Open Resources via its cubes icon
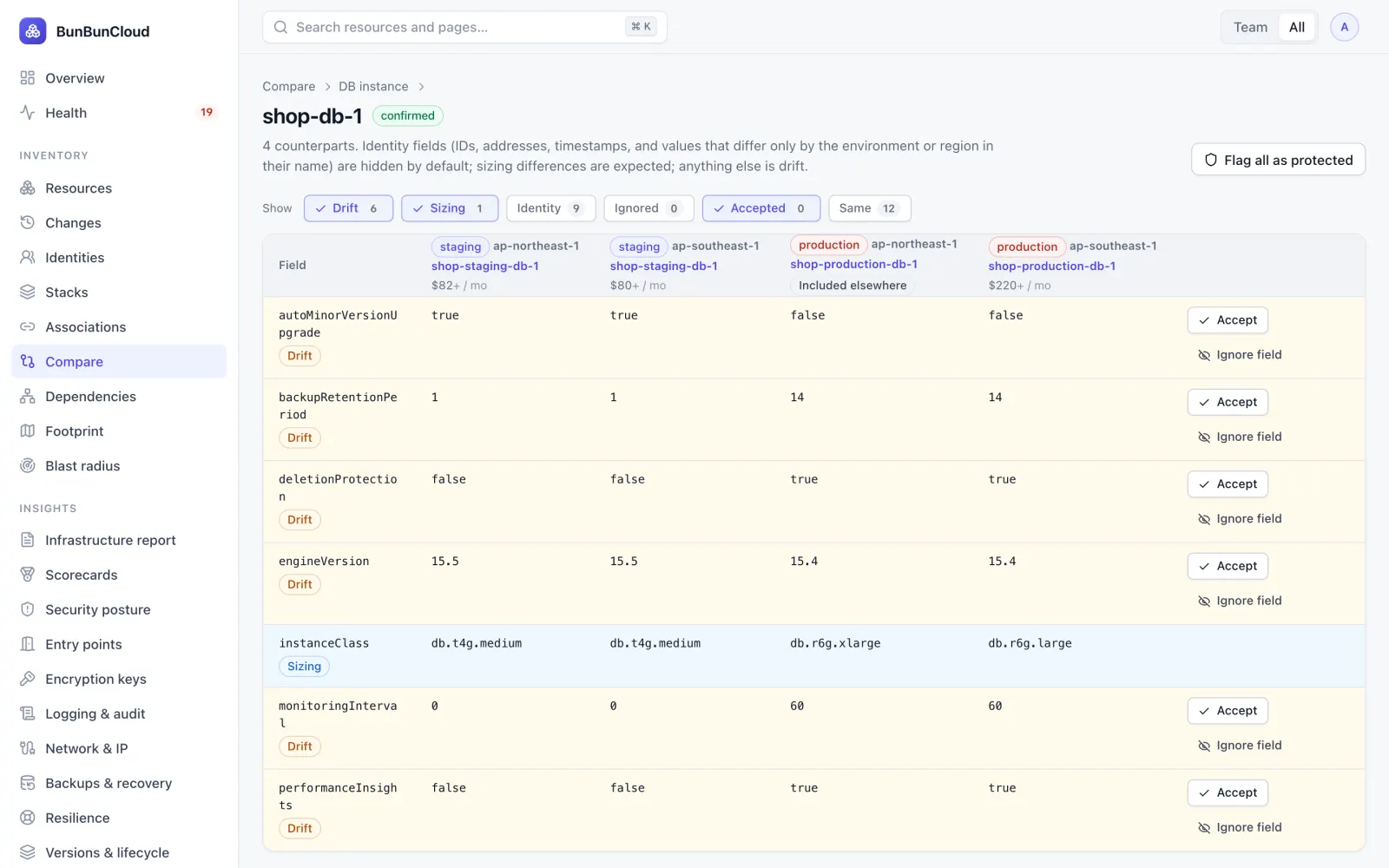 (x=28, y=188)
